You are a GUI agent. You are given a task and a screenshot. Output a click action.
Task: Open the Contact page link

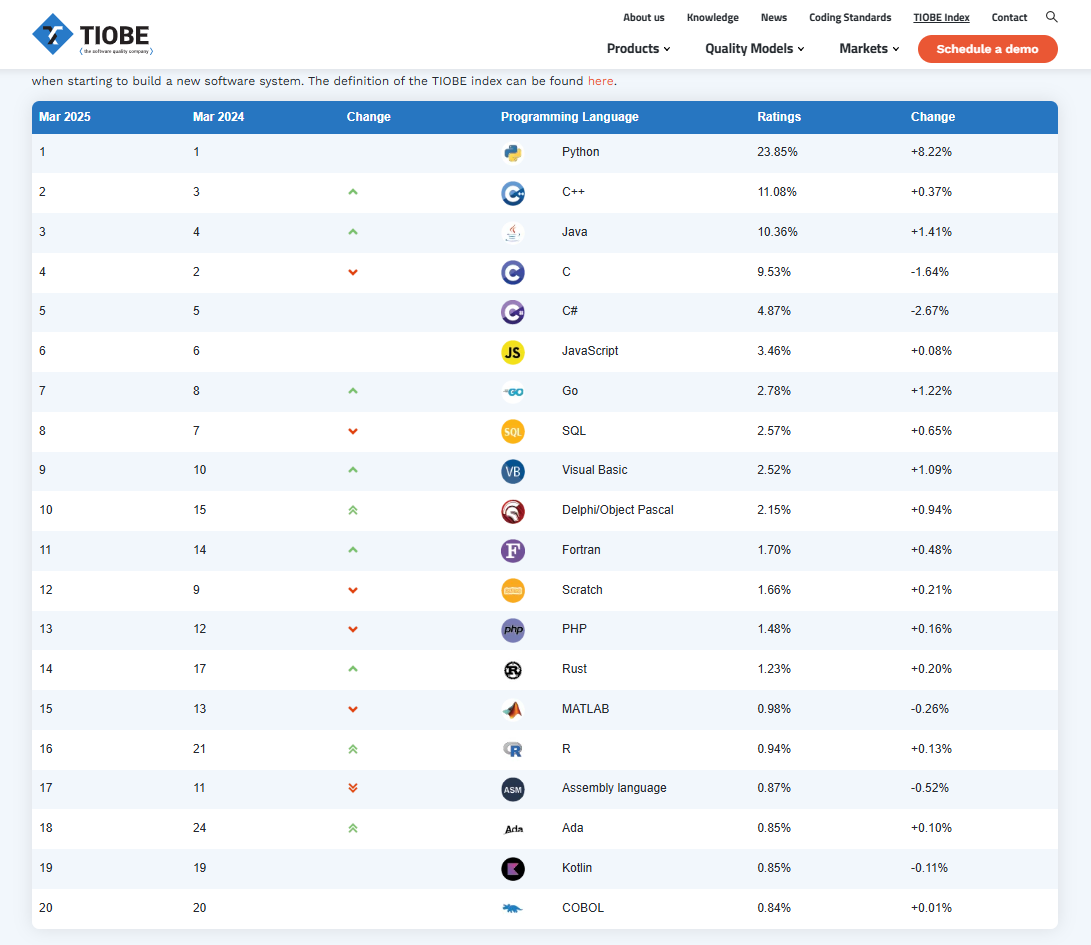(1009, 18)
